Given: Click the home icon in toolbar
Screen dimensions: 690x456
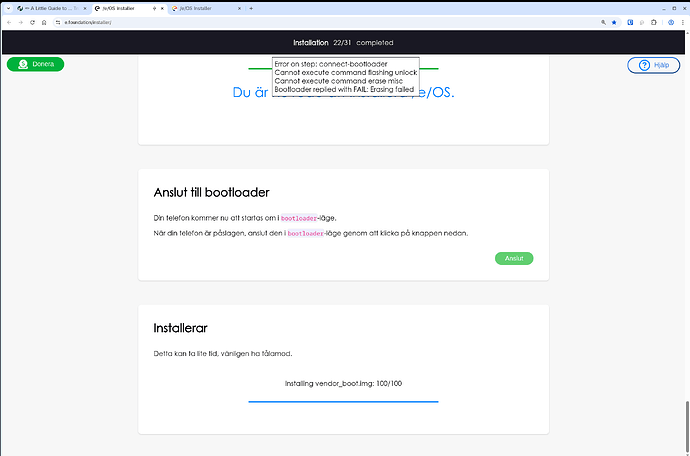Looking at the screenshot, I should point(44,21).
